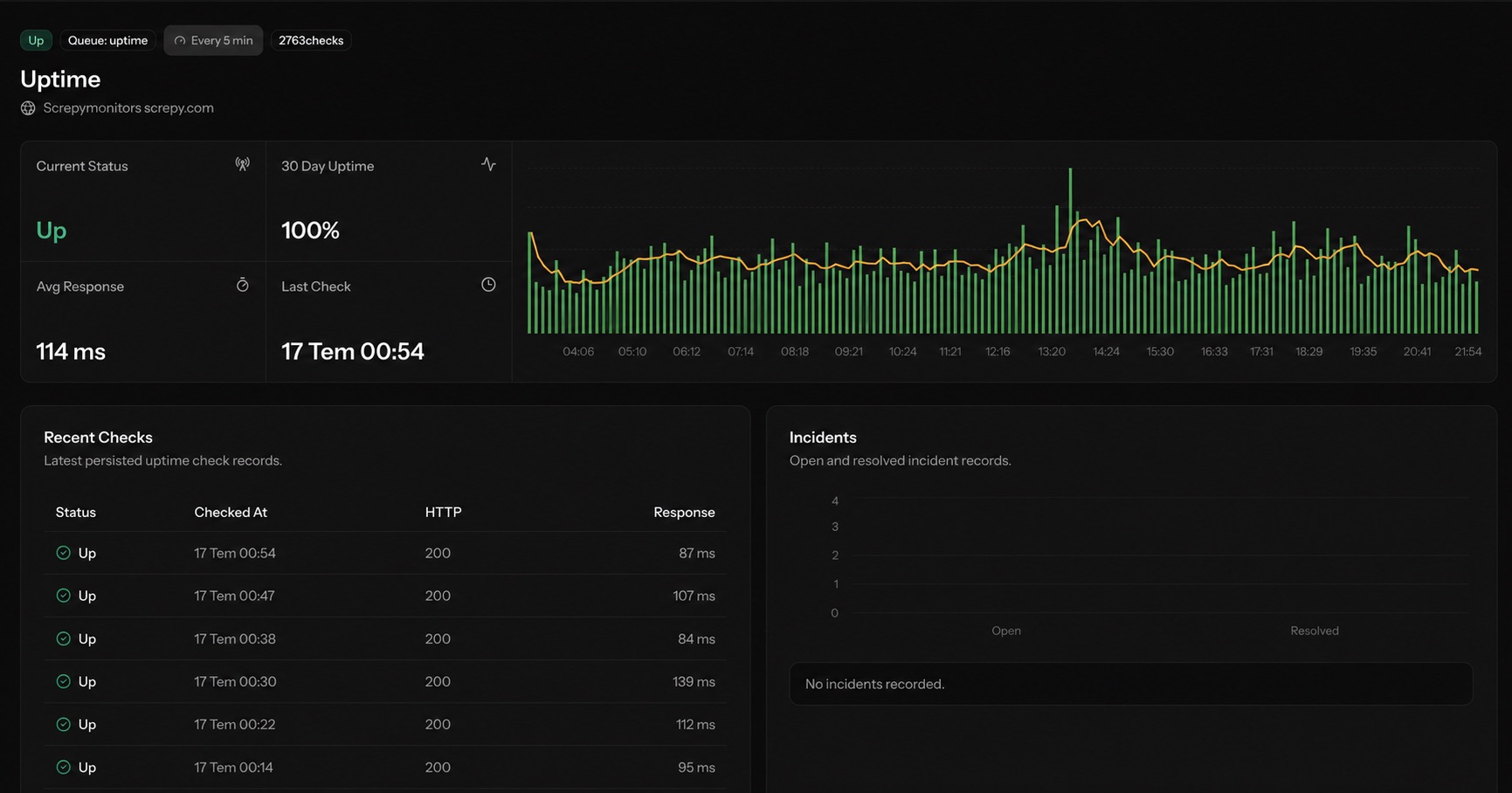Screen dimensions: 1512x793
Task: Select the 17 Tem 00:47 checked-at cell
Action: [234, 596]
